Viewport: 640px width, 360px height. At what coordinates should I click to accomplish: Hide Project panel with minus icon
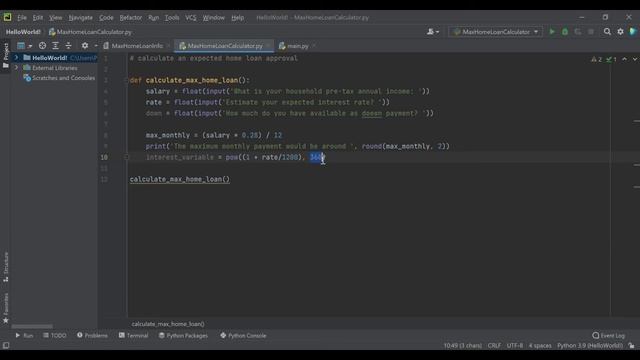[x=96, y=46]
